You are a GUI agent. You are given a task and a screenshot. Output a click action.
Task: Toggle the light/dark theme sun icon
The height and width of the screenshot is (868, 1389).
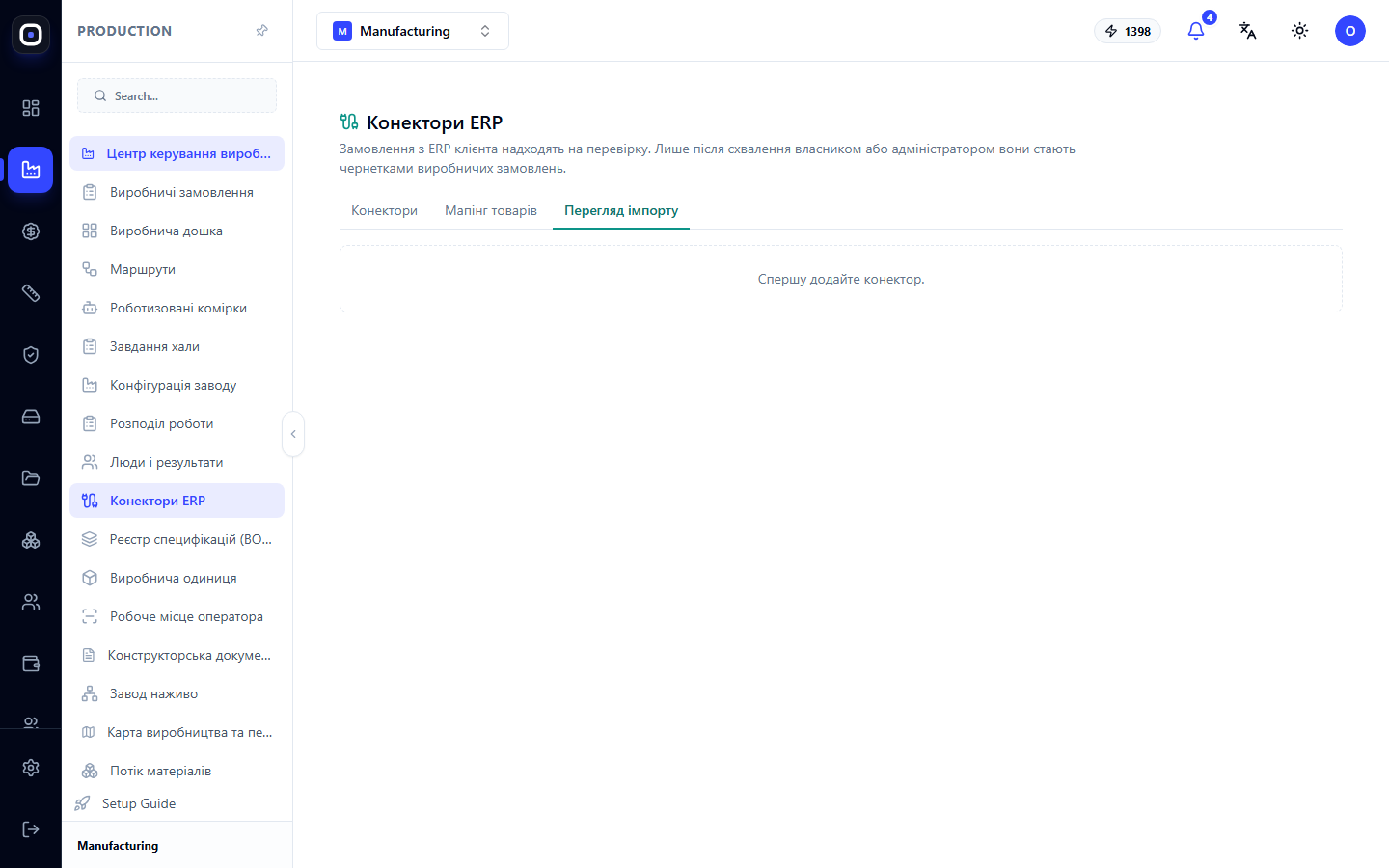click(x=1300, y=31)
